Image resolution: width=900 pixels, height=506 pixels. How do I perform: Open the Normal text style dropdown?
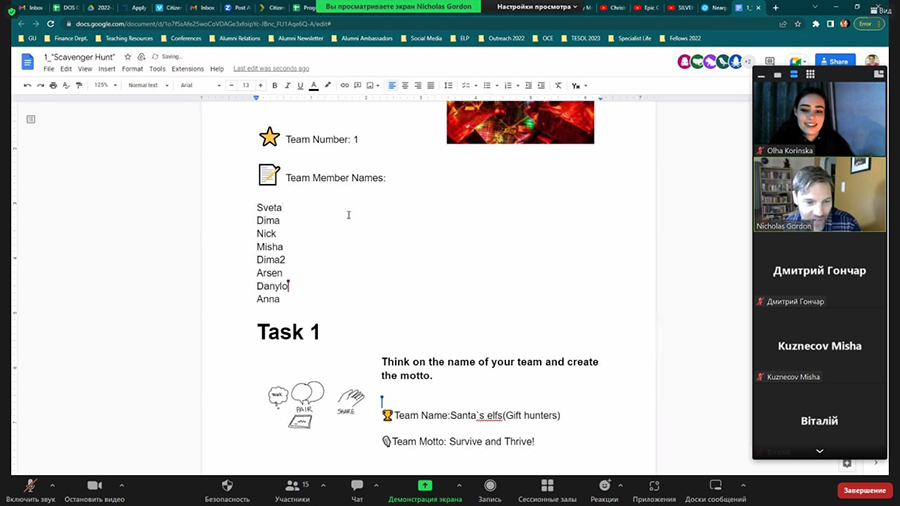[148, 85]
